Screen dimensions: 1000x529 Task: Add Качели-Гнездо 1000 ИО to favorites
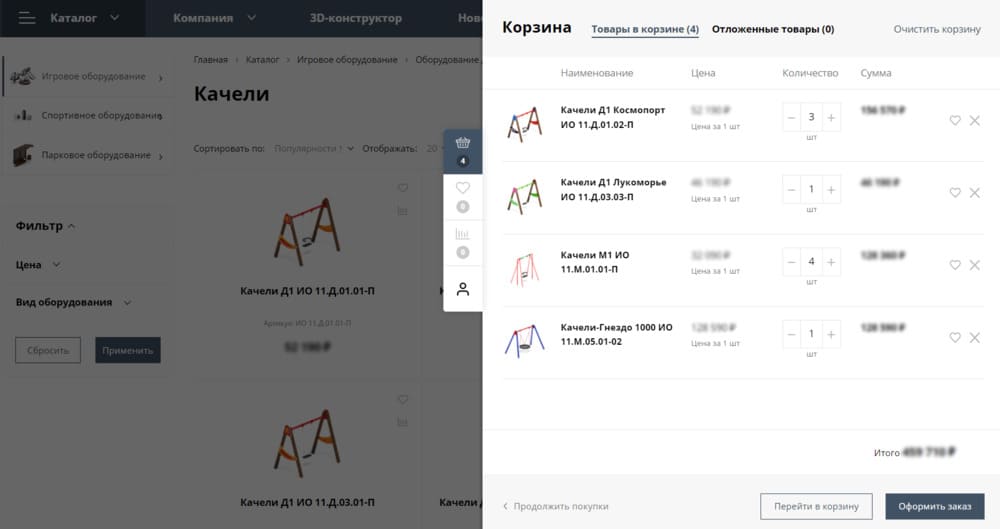955,338
